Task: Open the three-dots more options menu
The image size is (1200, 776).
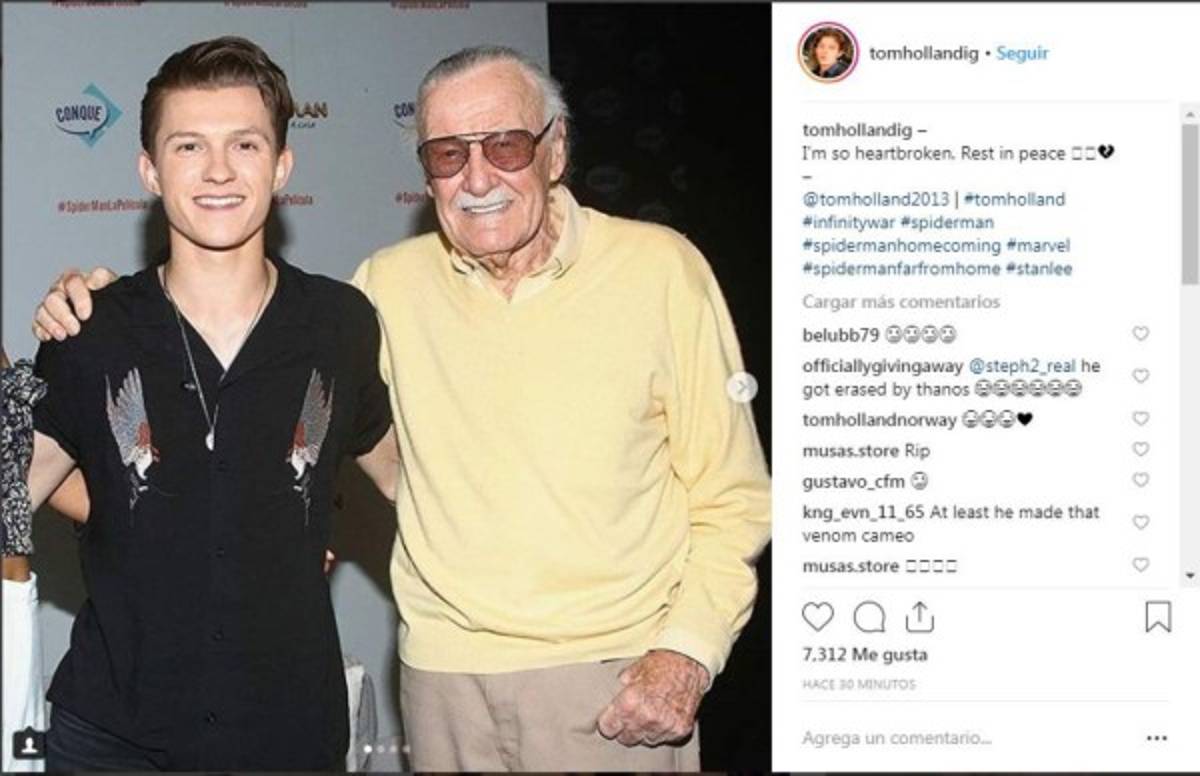Action: click(x=1157, y=739)
